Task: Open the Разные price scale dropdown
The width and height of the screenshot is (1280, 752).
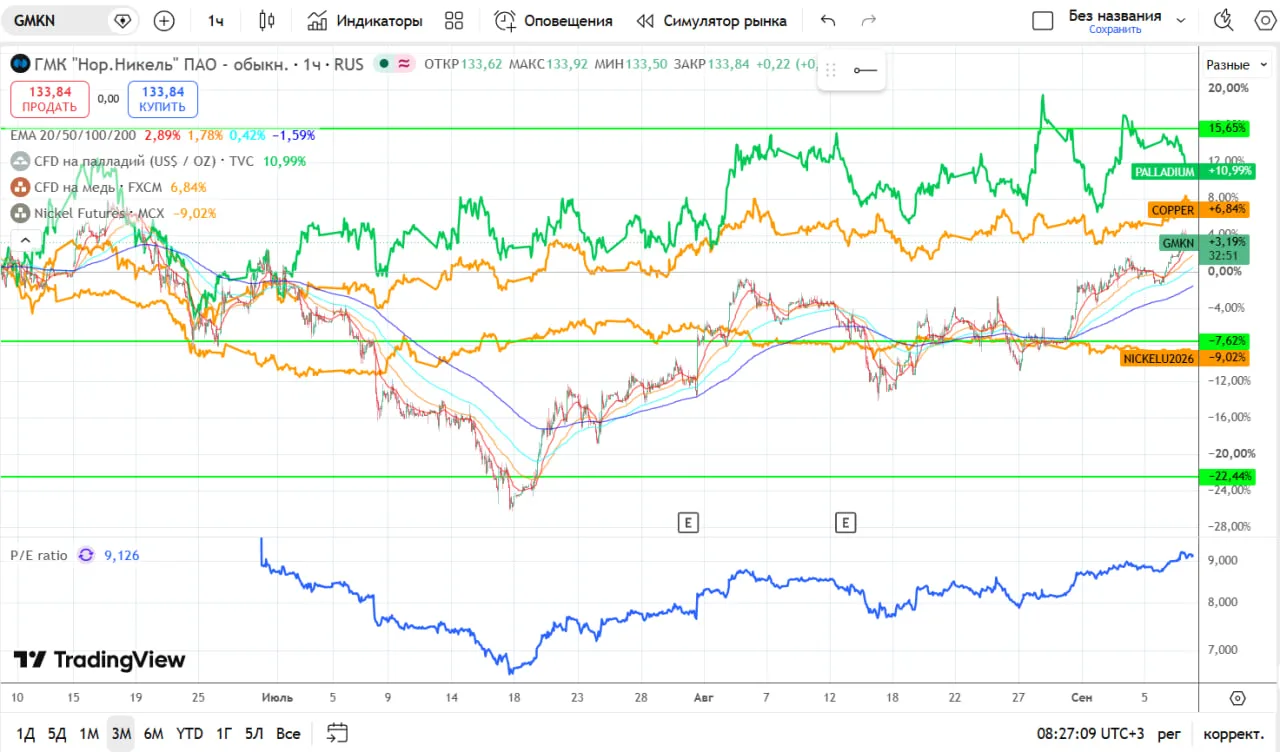Action: pyautogui.click(x=1235, y=65)
